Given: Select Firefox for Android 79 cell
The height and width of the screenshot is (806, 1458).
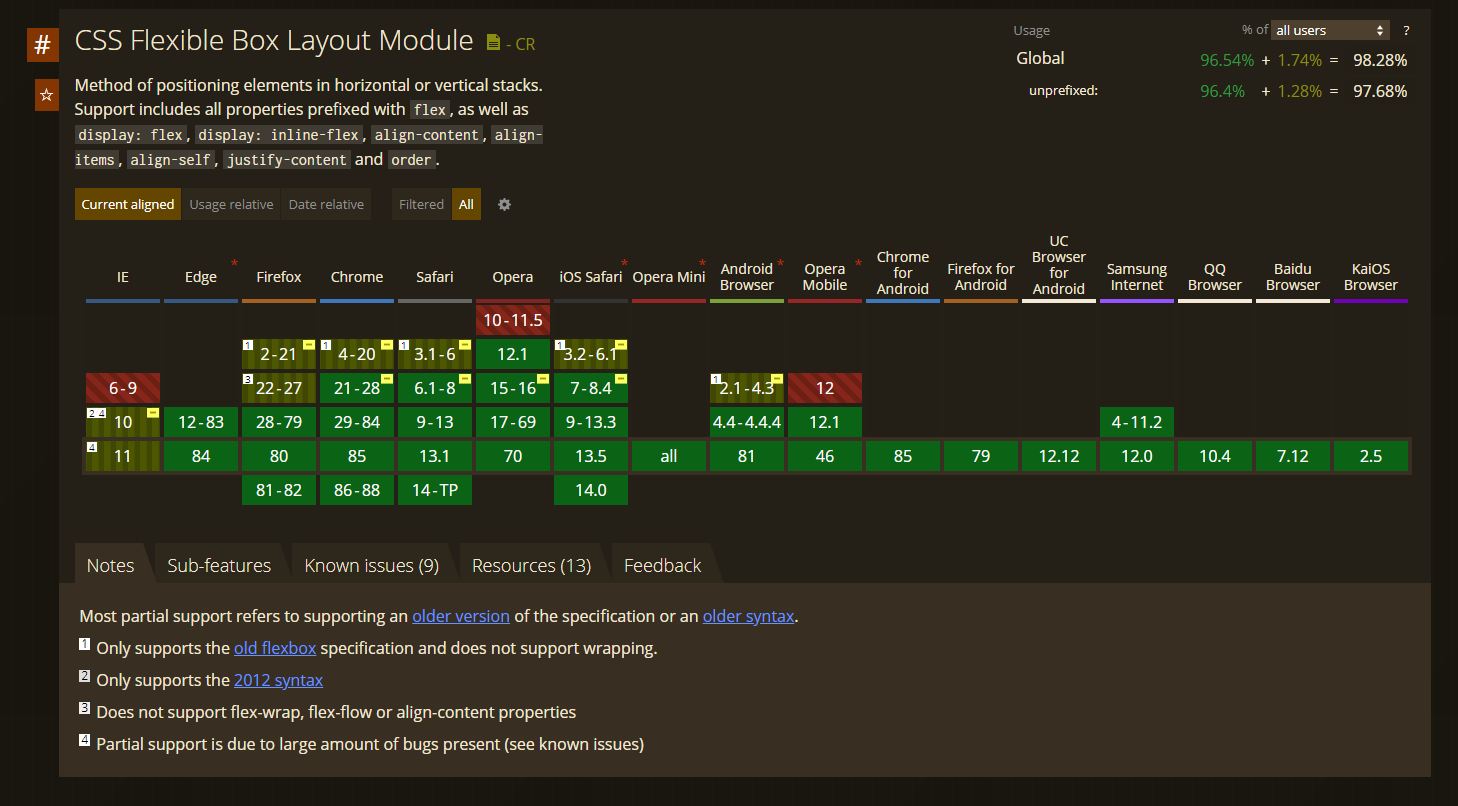Looking at the screenshot, I should (981, 456).
